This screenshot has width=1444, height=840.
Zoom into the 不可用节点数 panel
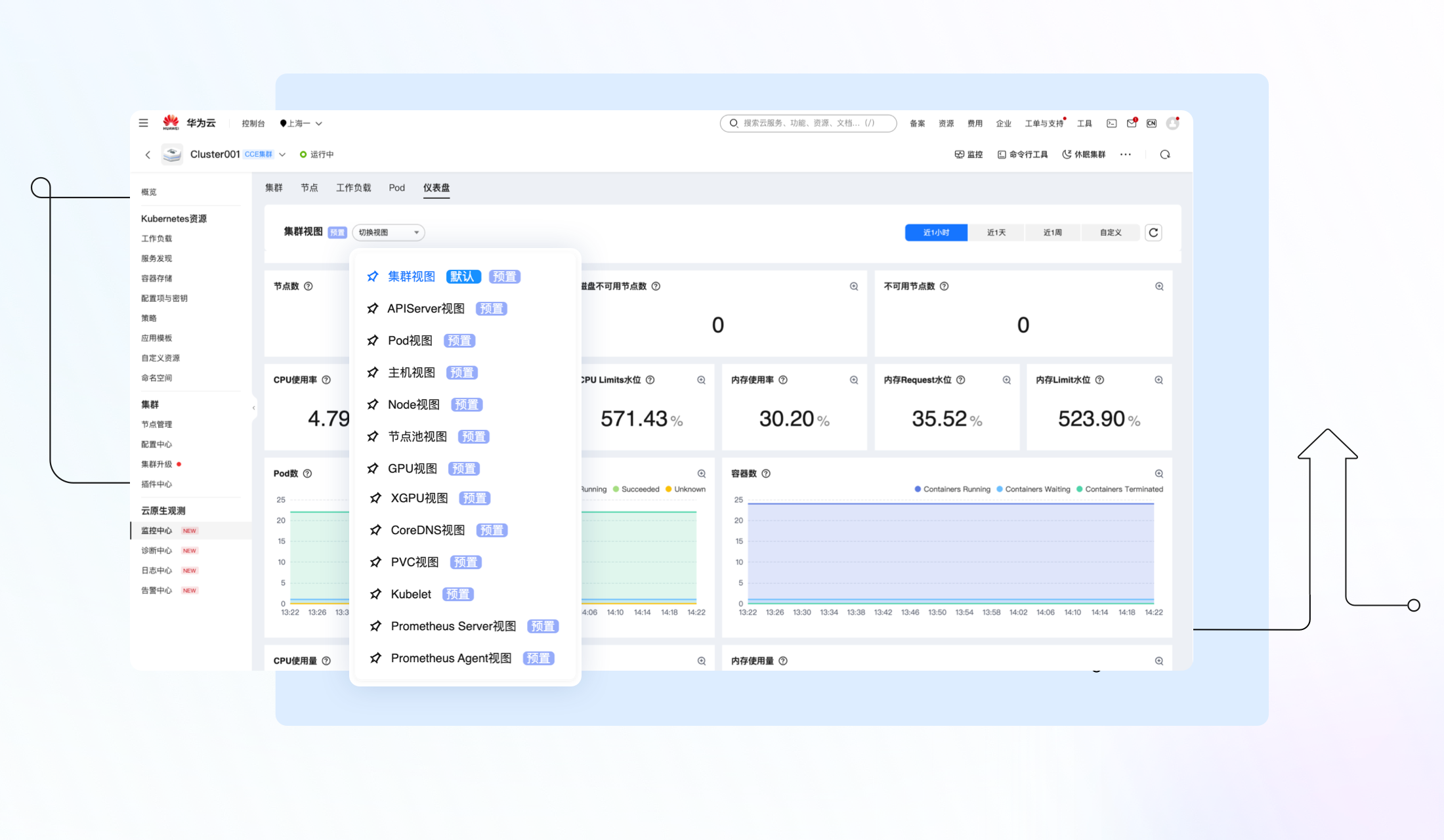[1159, 286]
